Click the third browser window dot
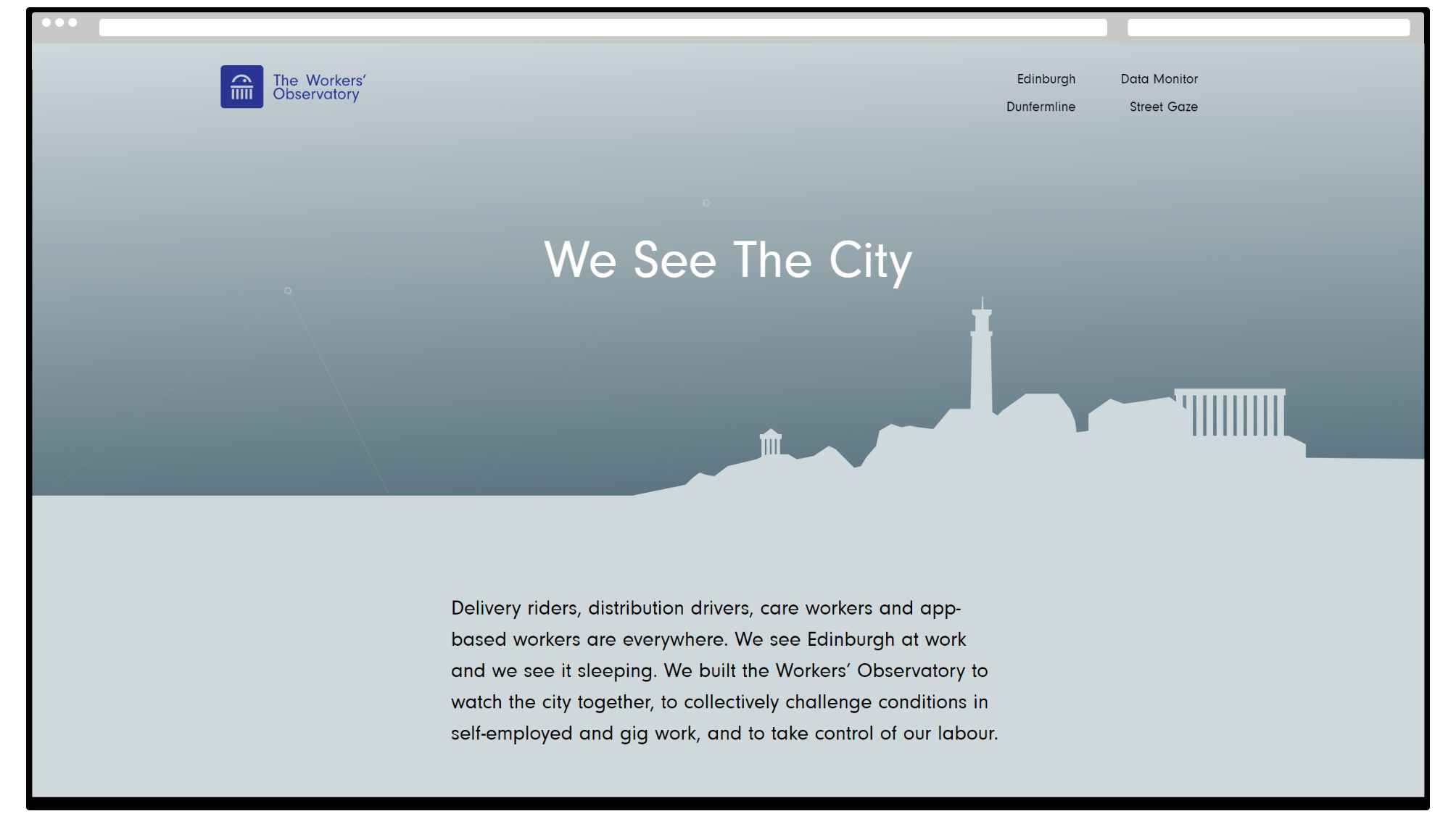Image resolution: width=1456 pixels, height=819 pixels. coord(73,22)
